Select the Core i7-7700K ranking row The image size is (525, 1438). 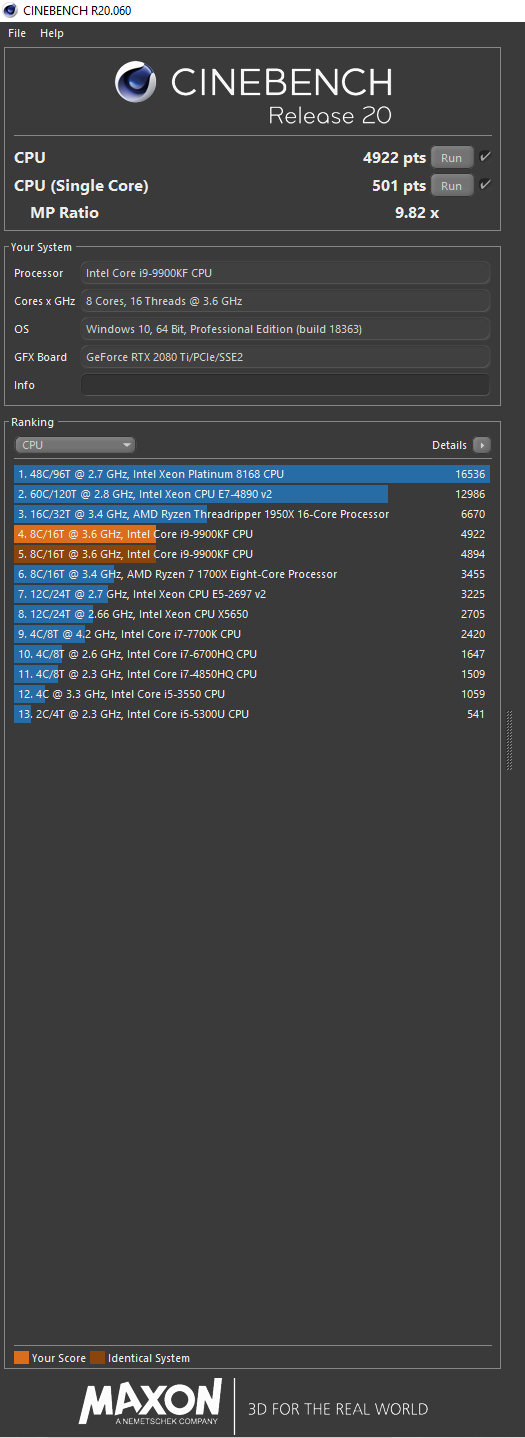[252, 634]
